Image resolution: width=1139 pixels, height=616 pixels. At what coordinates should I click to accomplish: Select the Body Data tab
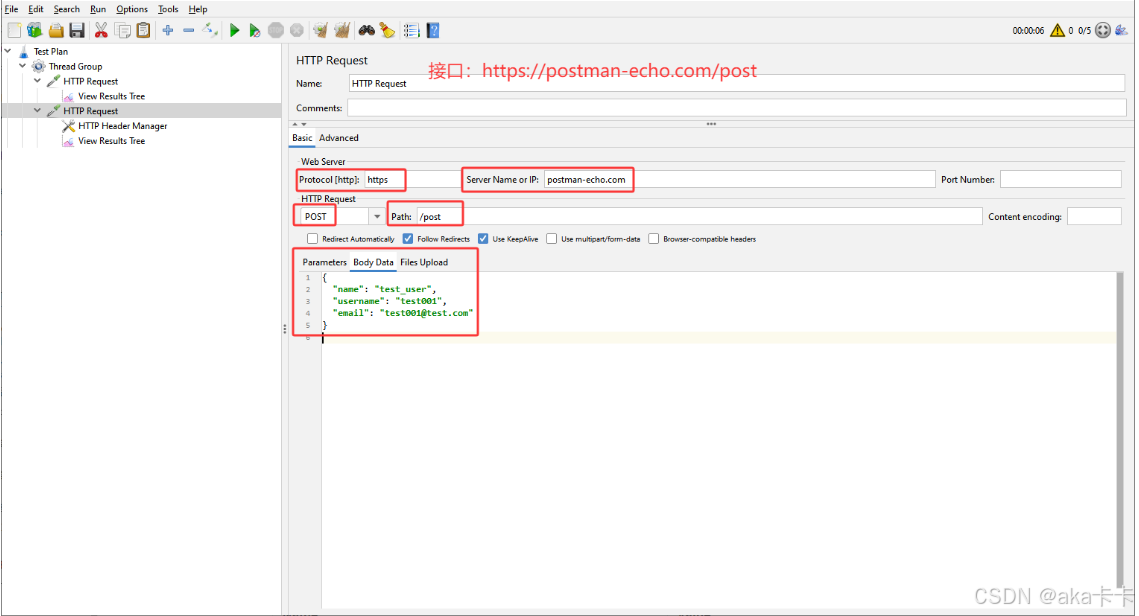(x=373, y=262)
